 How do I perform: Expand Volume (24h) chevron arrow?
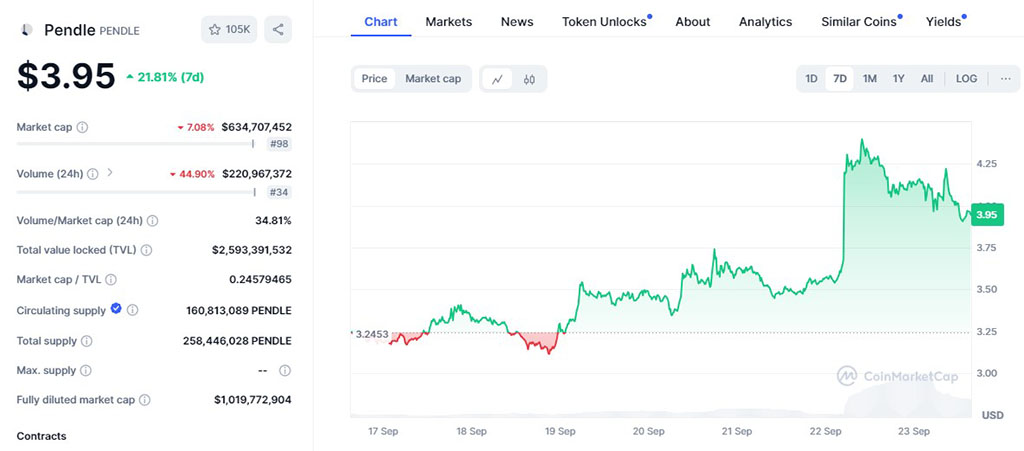click(x=110, y=173)
